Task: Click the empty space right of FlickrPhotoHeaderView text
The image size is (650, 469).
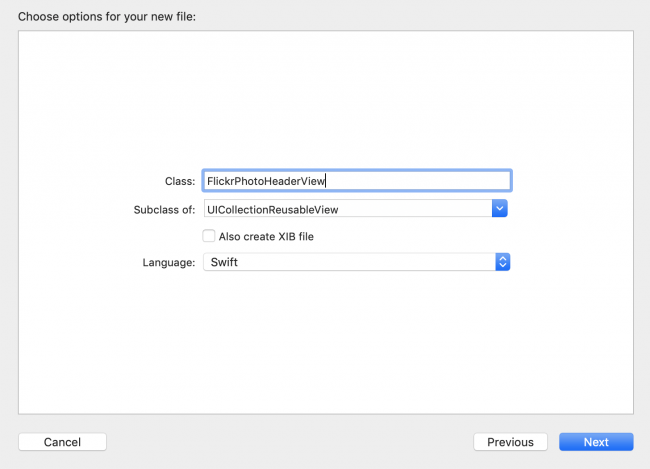Action: (420, 181)
